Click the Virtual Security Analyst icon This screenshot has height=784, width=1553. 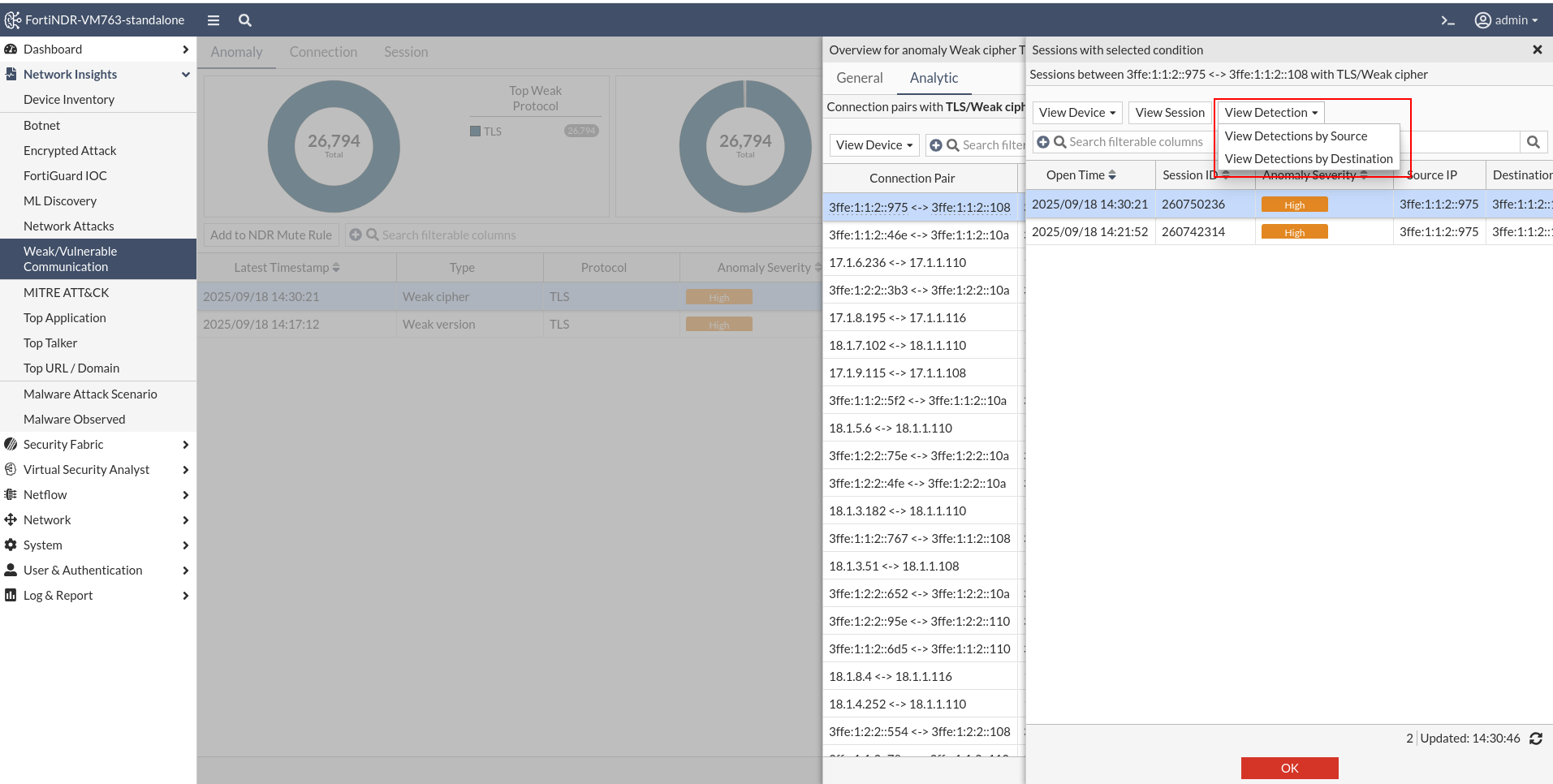pyautogui.click(x=11, y=470)
